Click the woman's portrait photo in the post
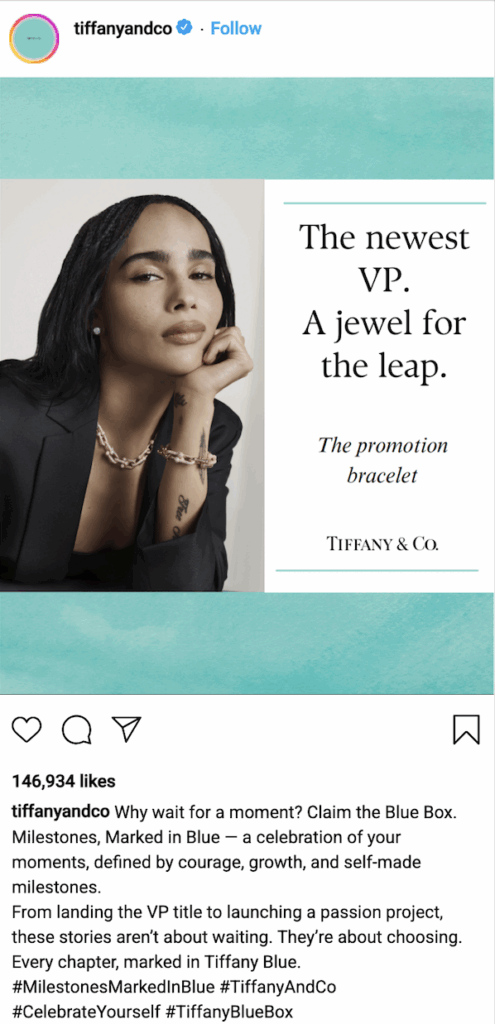The image size is (495, 1024). [132, 385]
